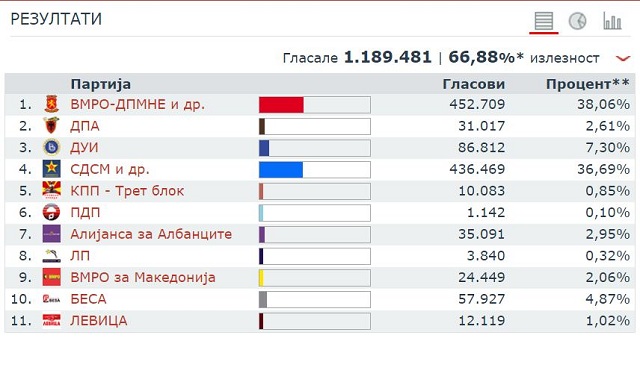This screenshot has width=640, height=388.
Task: Click the blue СДСМ vote percentage bar
Action: [x=281, y=170]
